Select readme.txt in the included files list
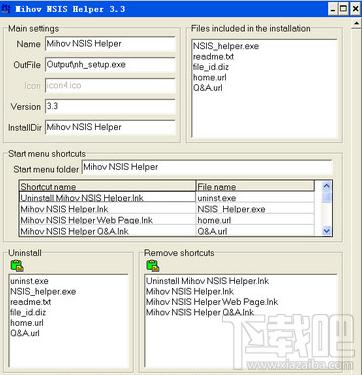This screenshot has height=375, width=362. [x=213, y=56]
